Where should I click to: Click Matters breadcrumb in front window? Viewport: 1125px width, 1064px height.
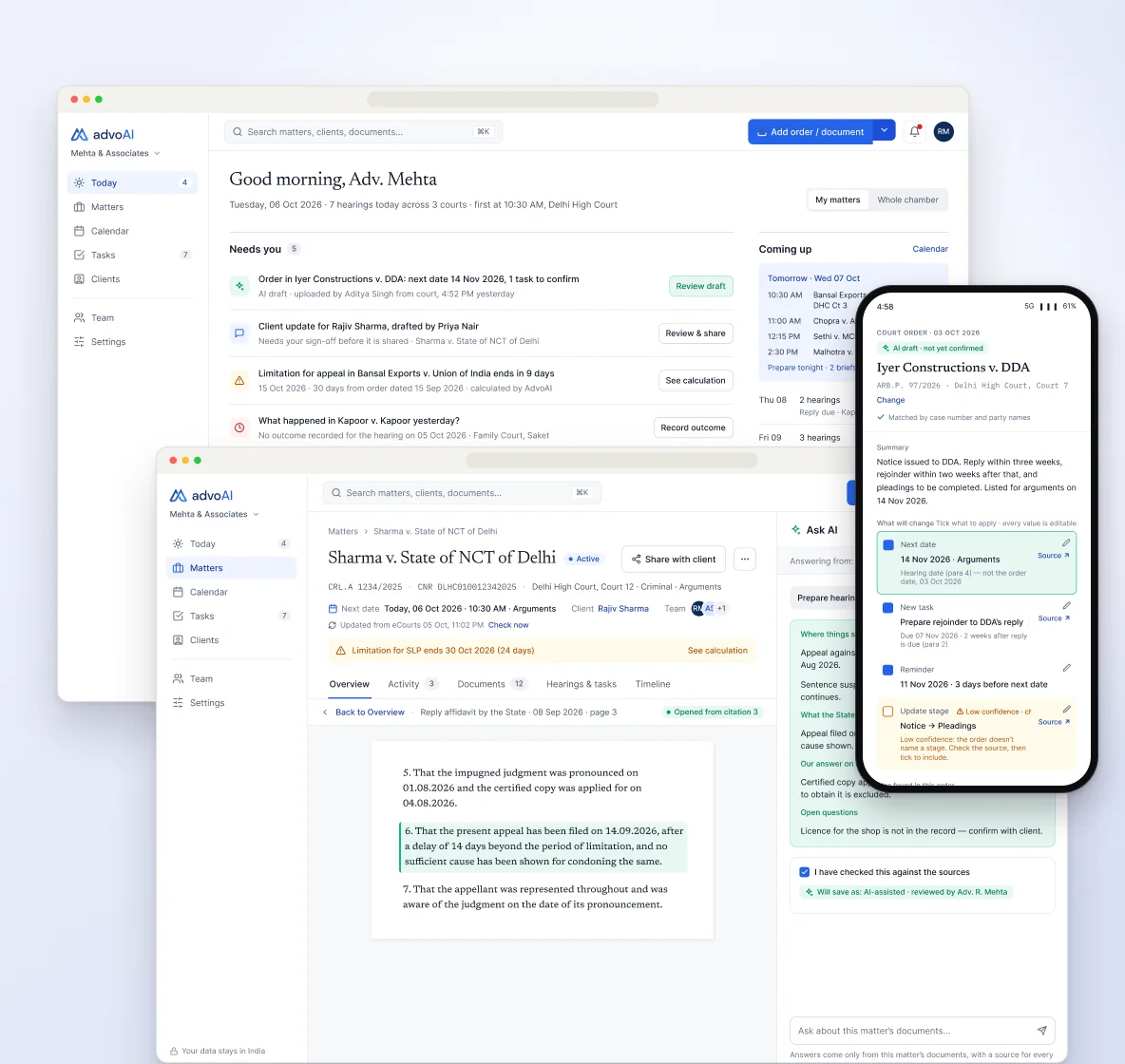(343, 531)
